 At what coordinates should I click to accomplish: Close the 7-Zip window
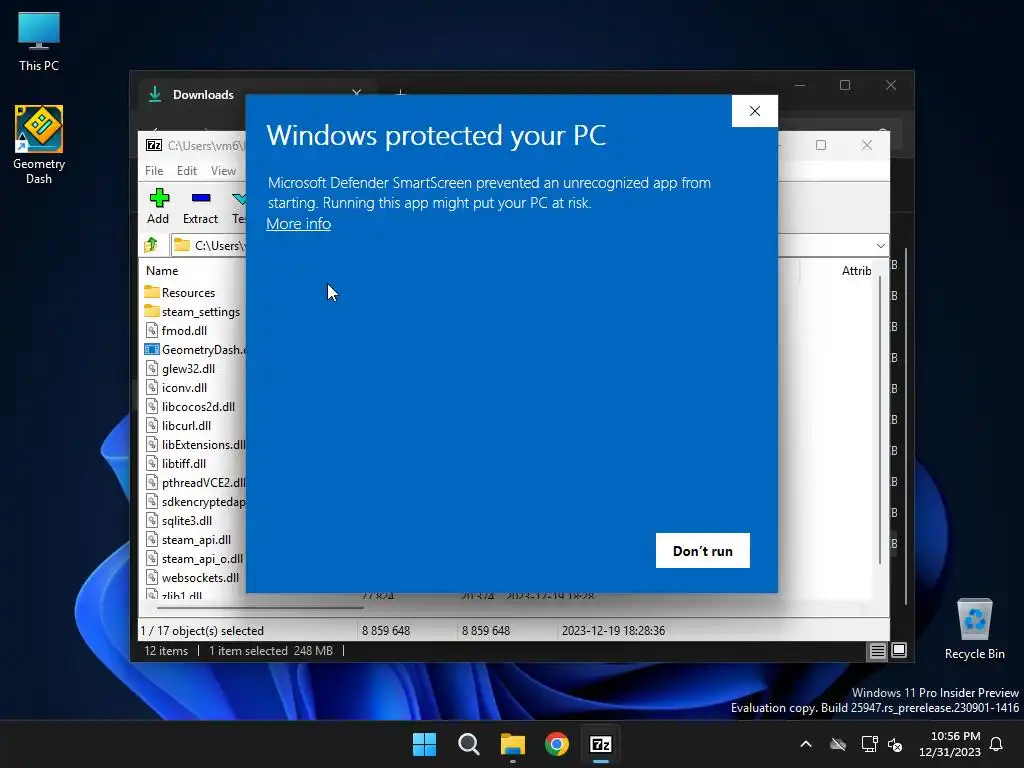[867, 145]
